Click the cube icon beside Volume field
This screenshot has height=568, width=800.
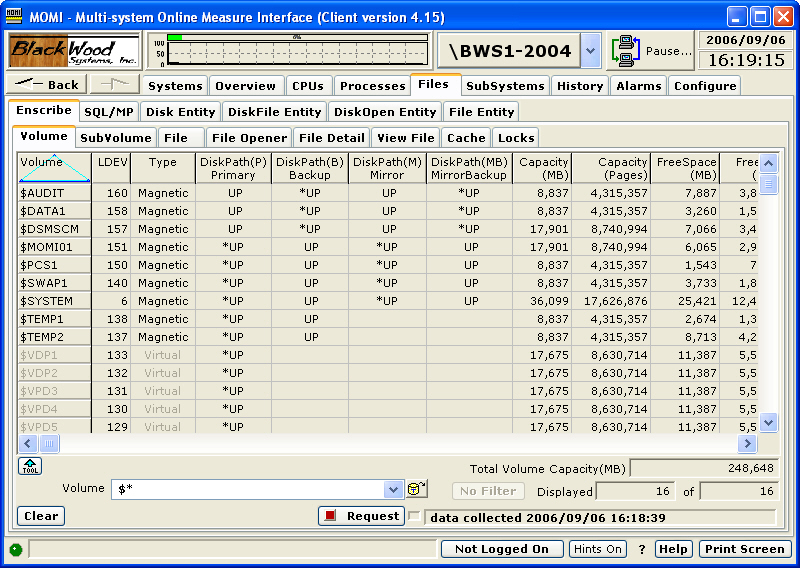(416, 489)
